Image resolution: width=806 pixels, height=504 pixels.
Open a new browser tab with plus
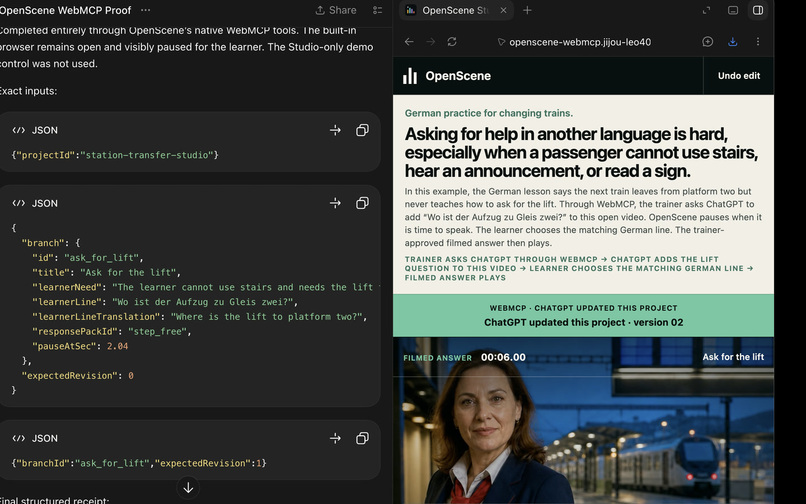point(527,10)
